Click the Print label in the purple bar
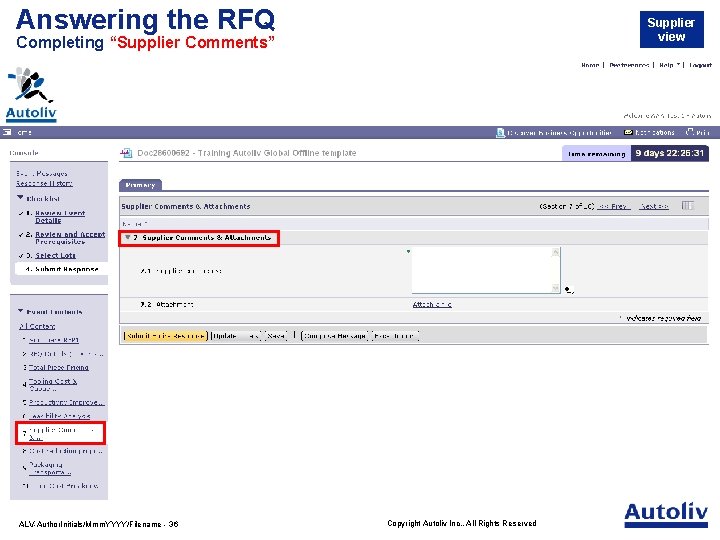The image size is (720, 540). [703, 132]
